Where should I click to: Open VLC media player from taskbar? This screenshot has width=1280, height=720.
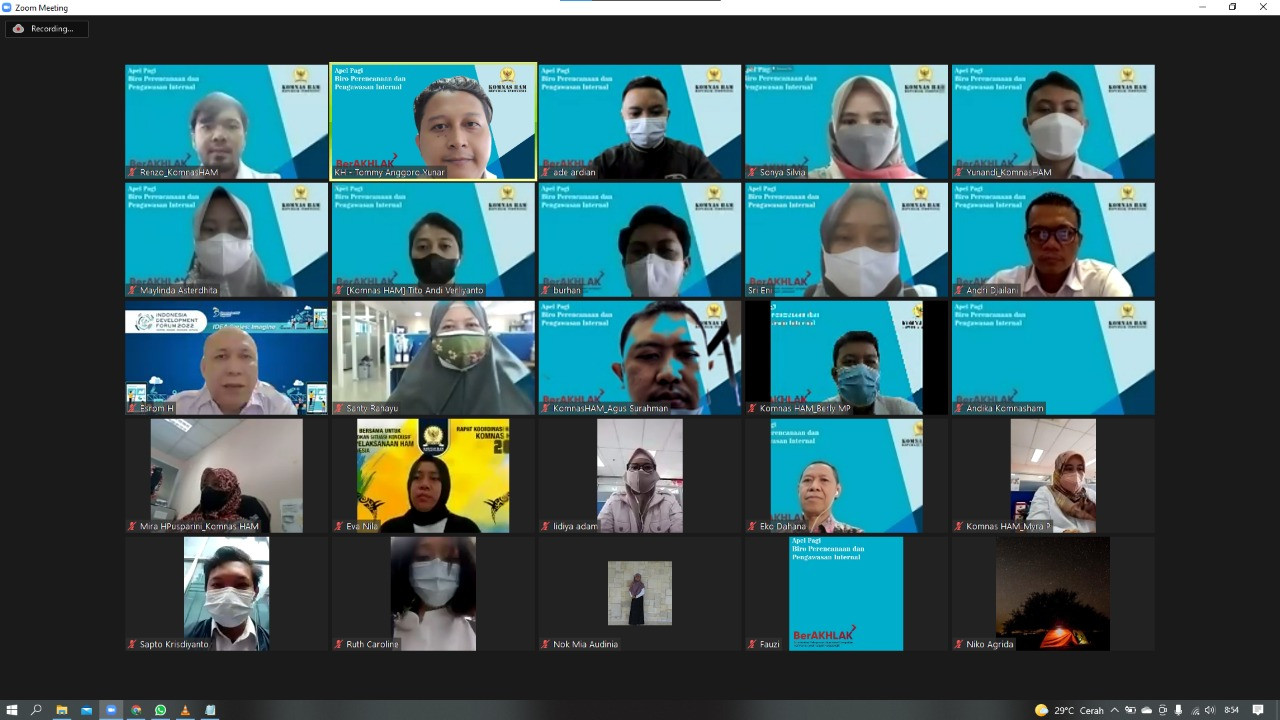coord(185,710)
